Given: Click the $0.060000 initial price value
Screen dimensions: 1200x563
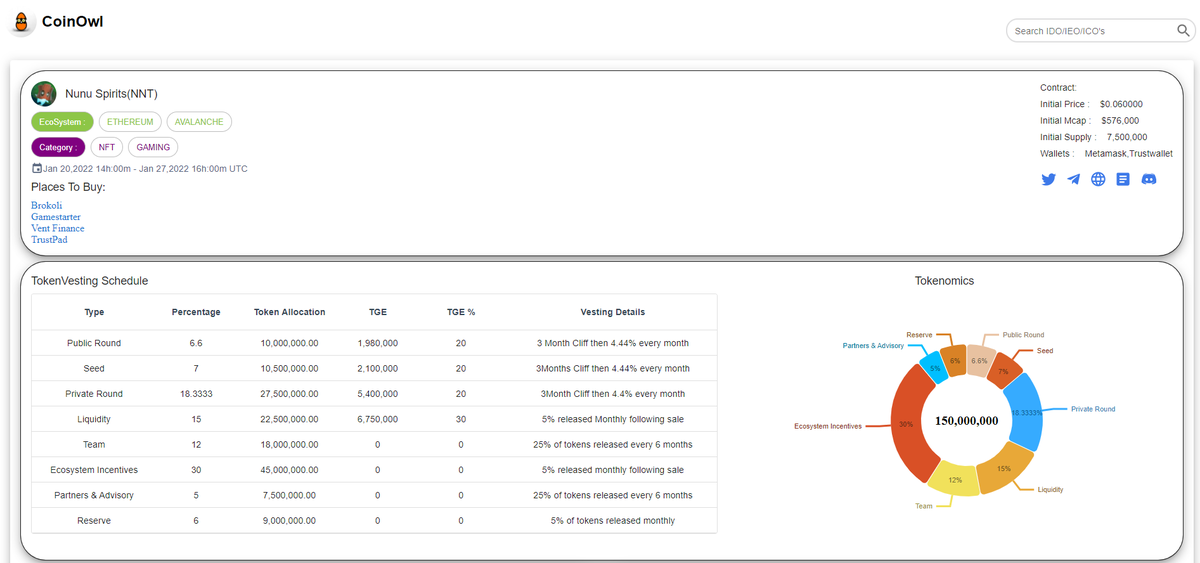Looking at the screenshot, I should click(x=1121, y=104).
